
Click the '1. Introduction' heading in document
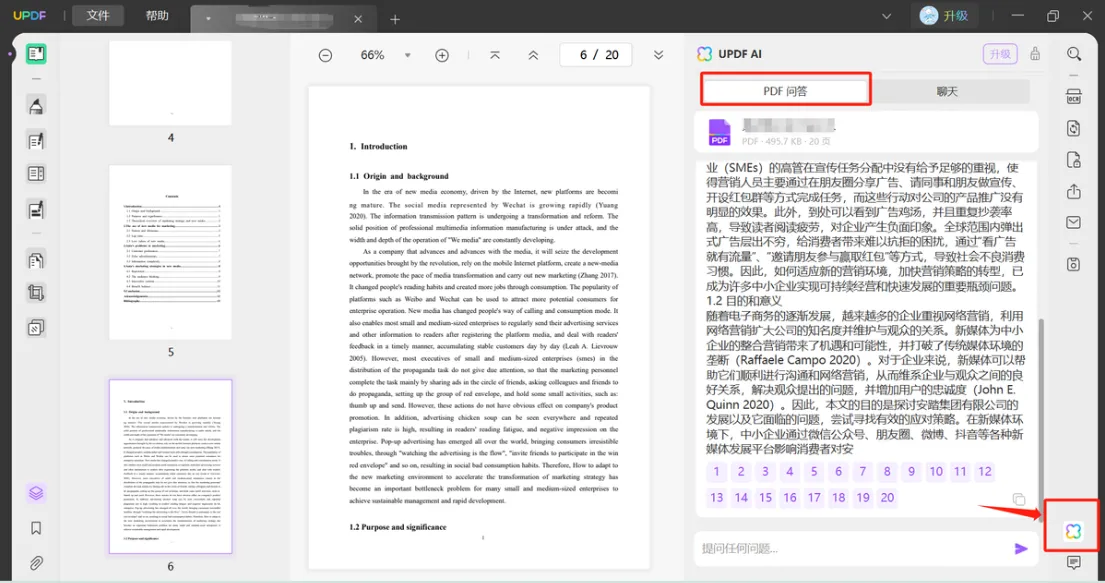[378, 147]
